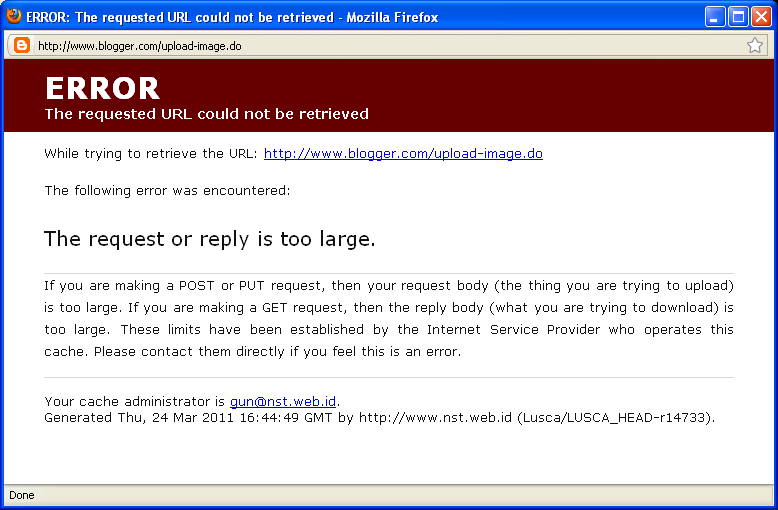This screenshot has height=510, width=778.
Task: Bookmark this page with the star icon
Action: coord(755,46)
